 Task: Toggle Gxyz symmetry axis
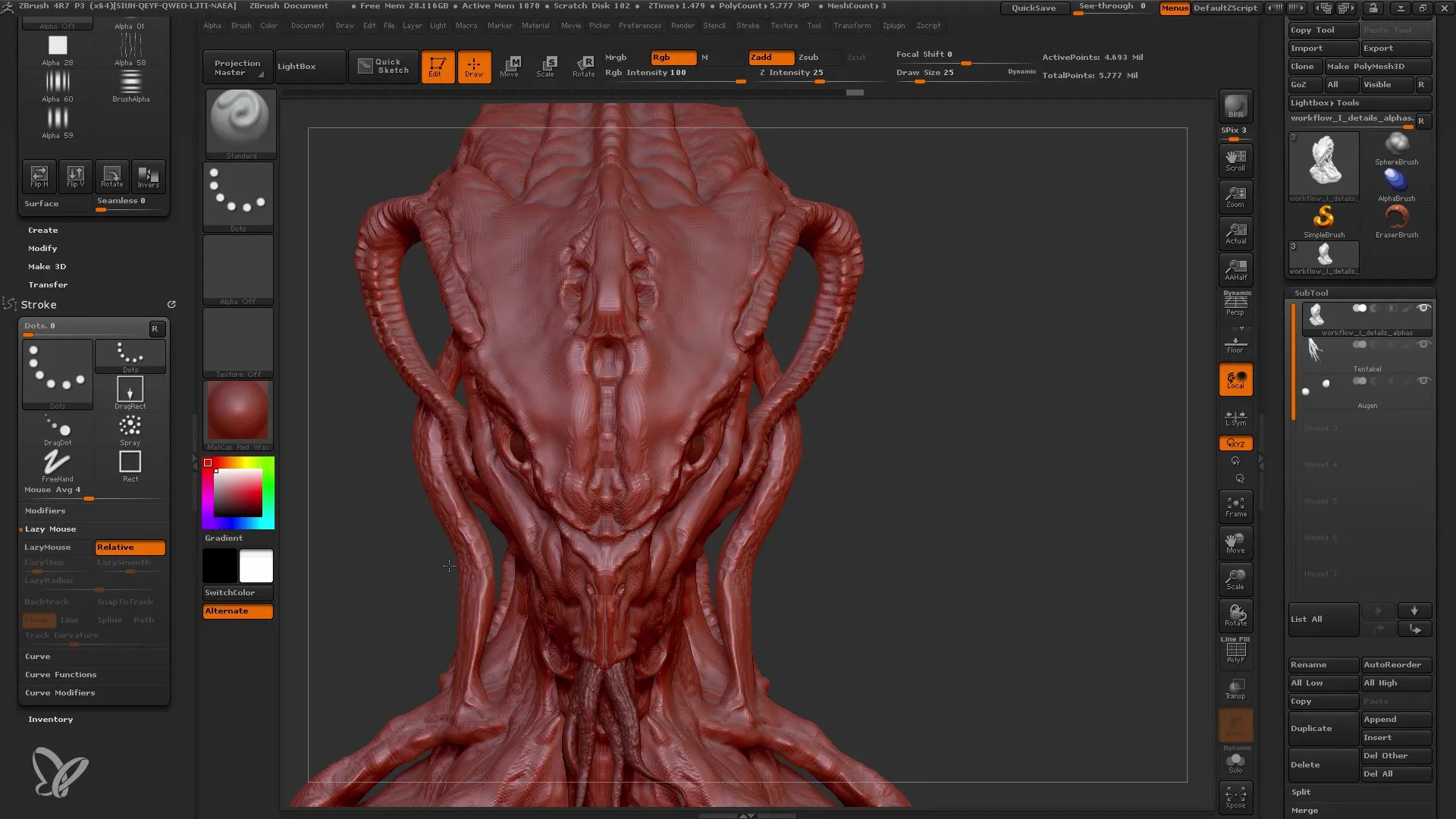[x=1236, y=443]
